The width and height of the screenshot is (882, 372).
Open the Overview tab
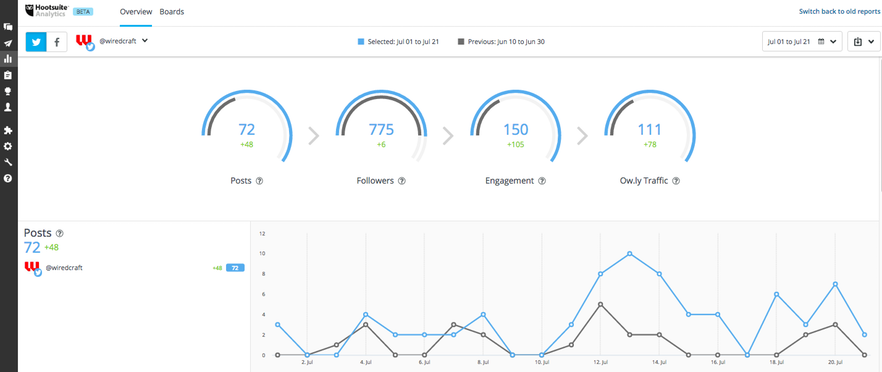[136, 11]
